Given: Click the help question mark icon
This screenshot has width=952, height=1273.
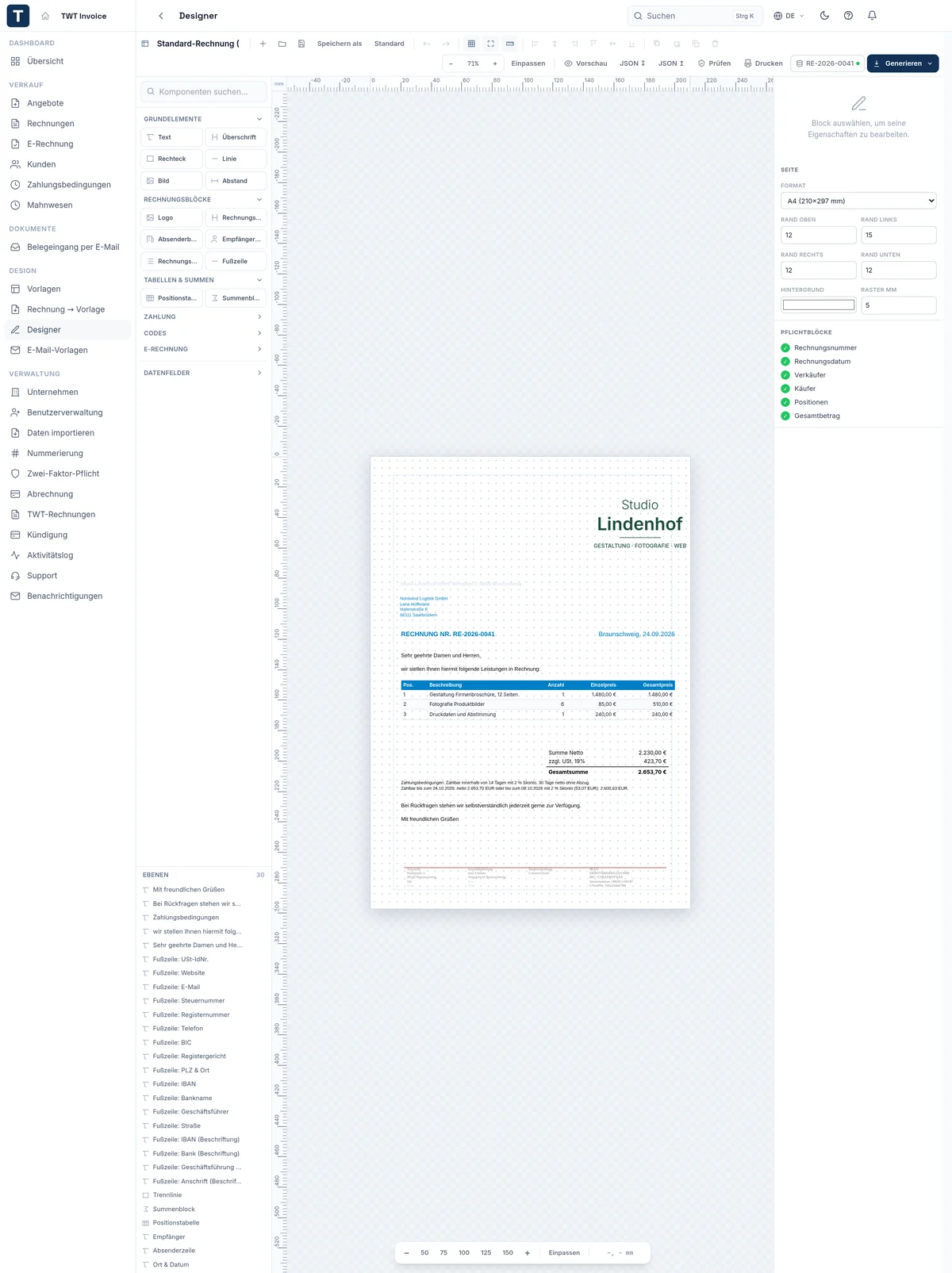Looking at the screenshot, I should 848,16.
